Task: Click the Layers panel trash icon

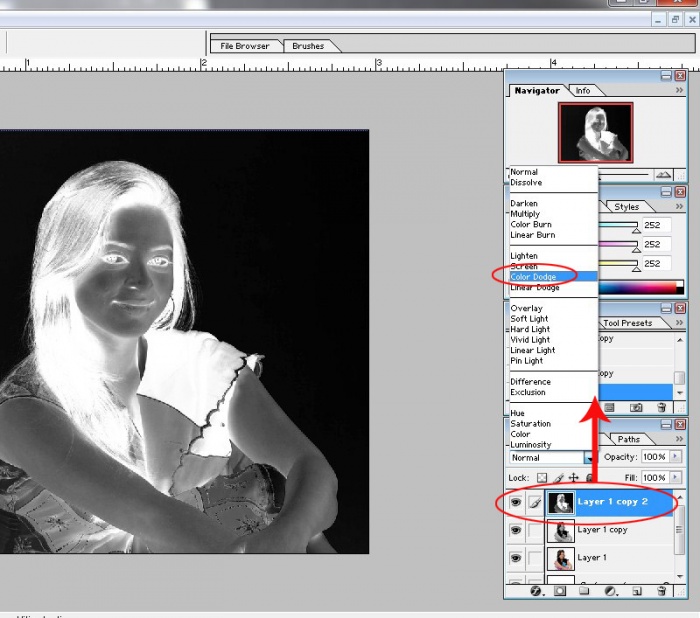Action: coord(661,591)
